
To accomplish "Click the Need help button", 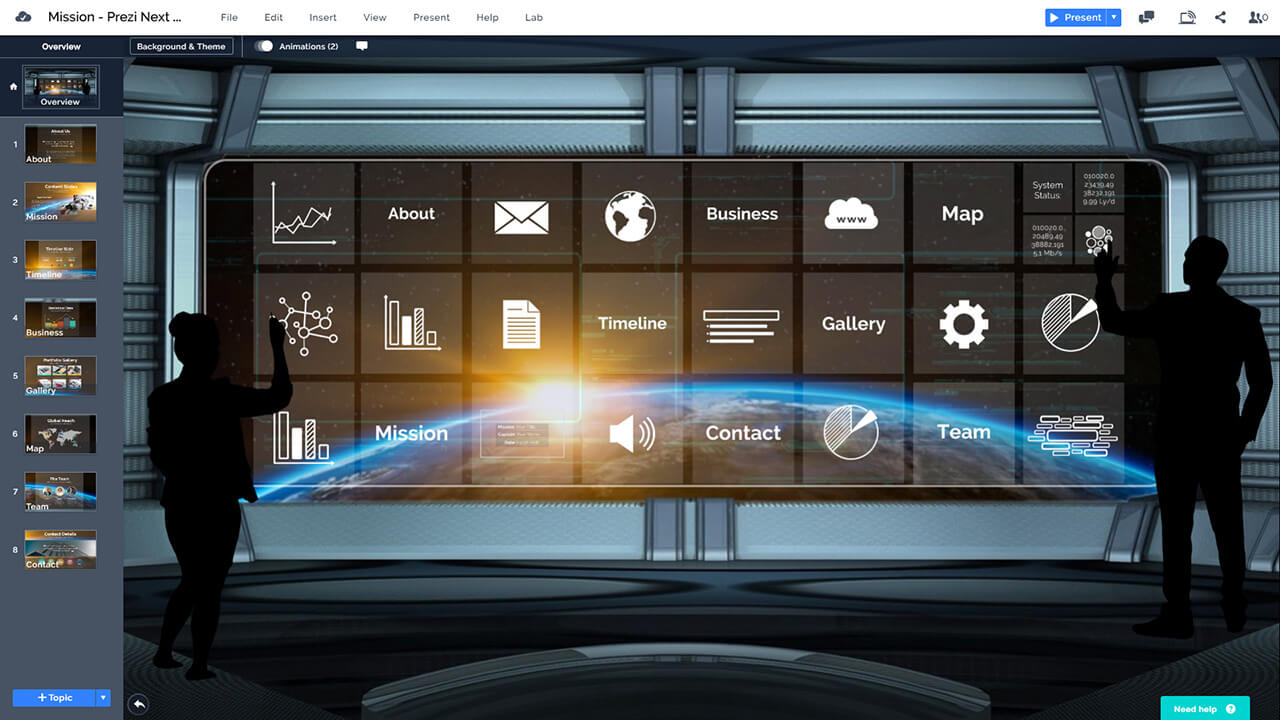I will click(x=1204, y=708).
